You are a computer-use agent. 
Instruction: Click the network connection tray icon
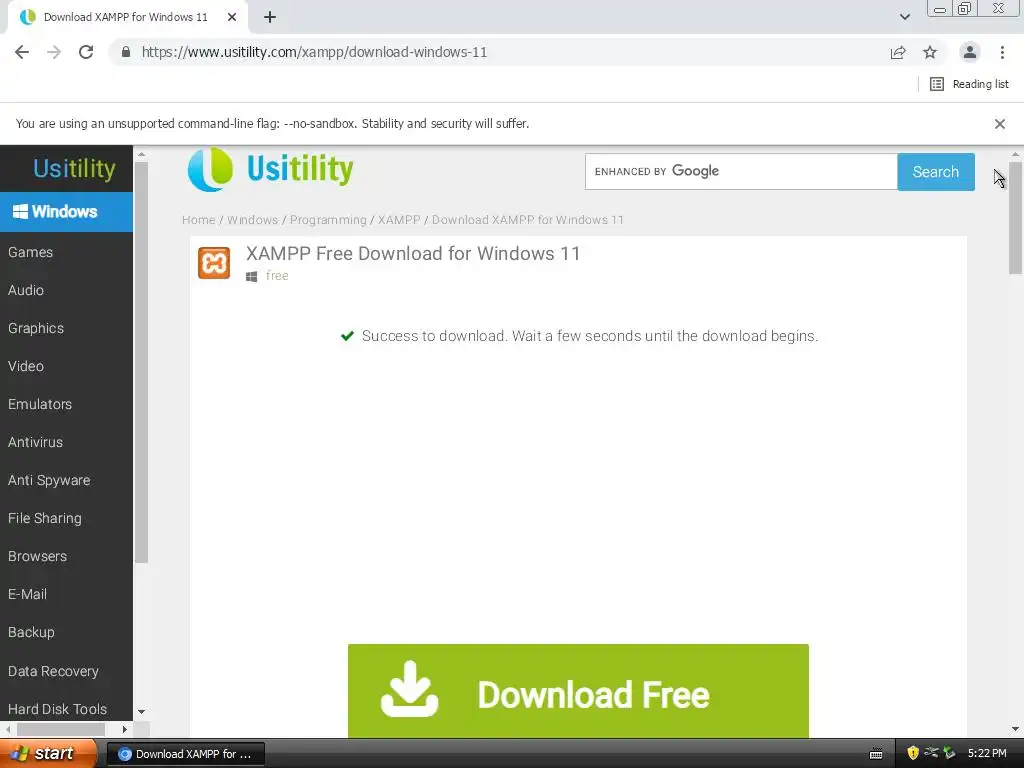click(x=931, y=754)
